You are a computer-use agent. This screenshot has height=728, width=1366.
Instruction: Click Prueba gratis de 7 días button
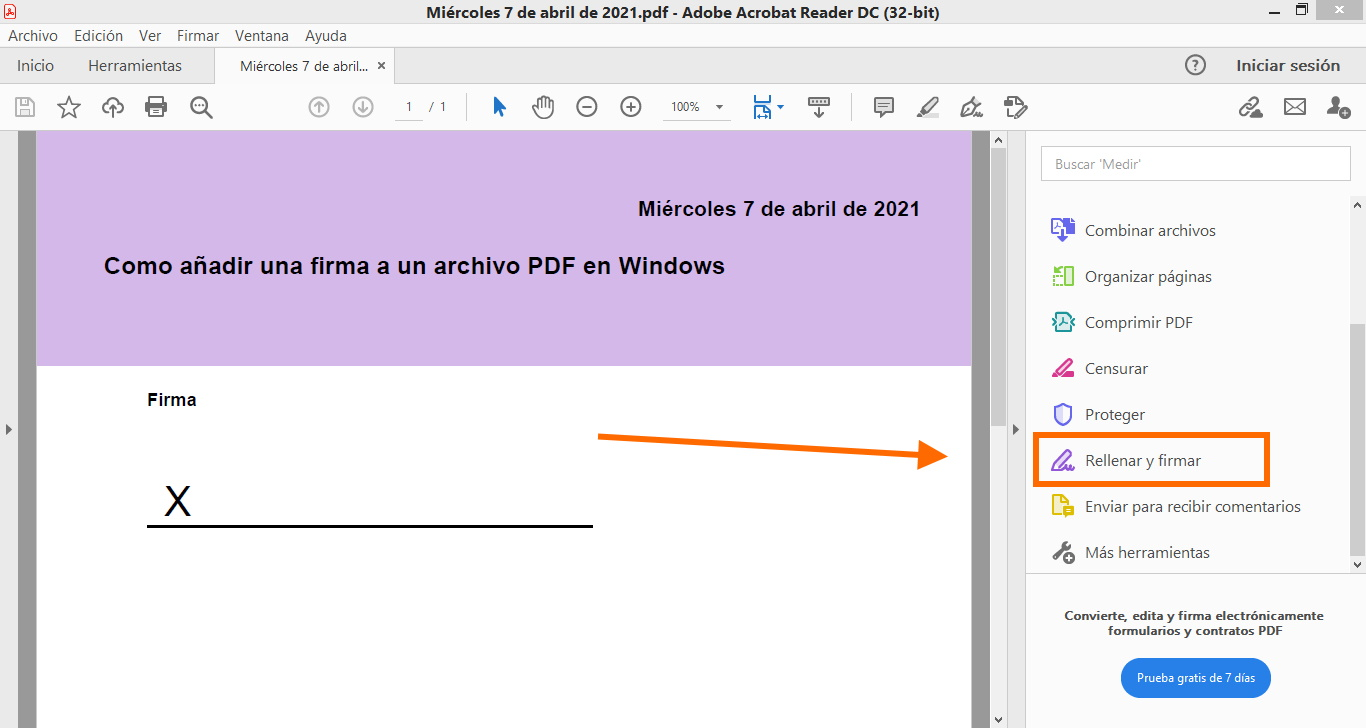click(1196, 678)
